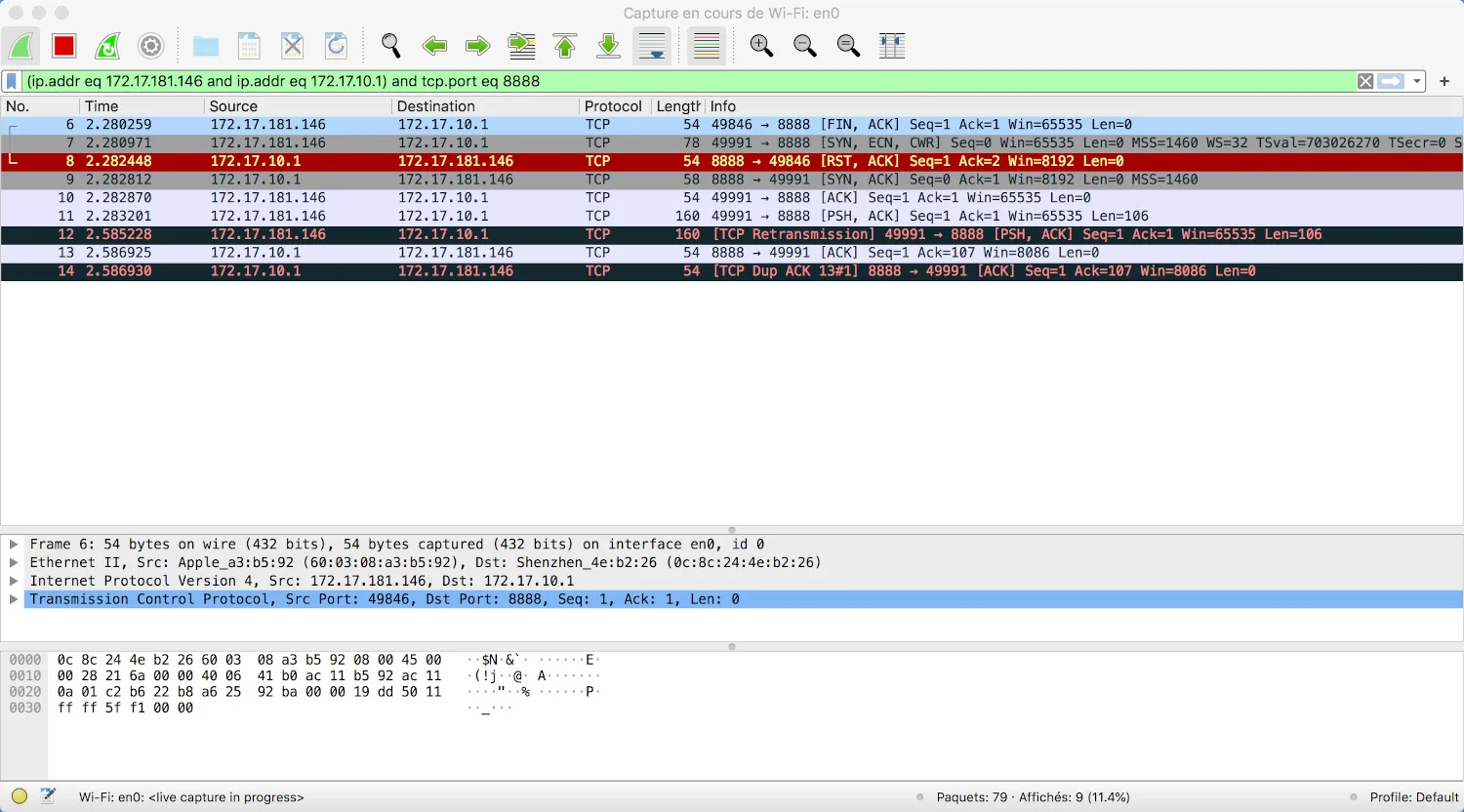Click the expert information status circle
Image resolution: width=1464 pixels, height=812 pixels.
[x=20, y=796]
